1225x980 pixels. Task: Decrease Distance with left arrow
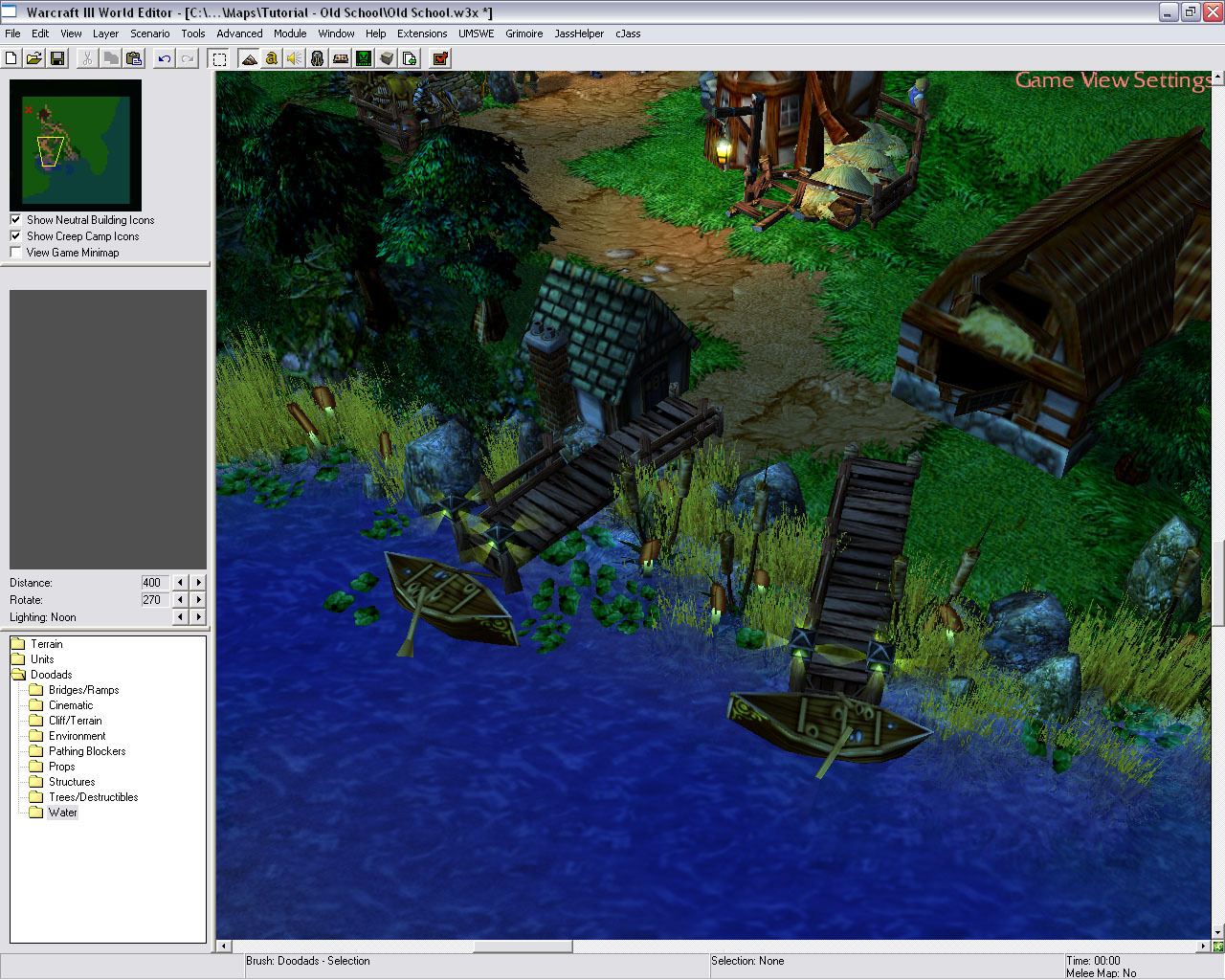coord(181,582)
